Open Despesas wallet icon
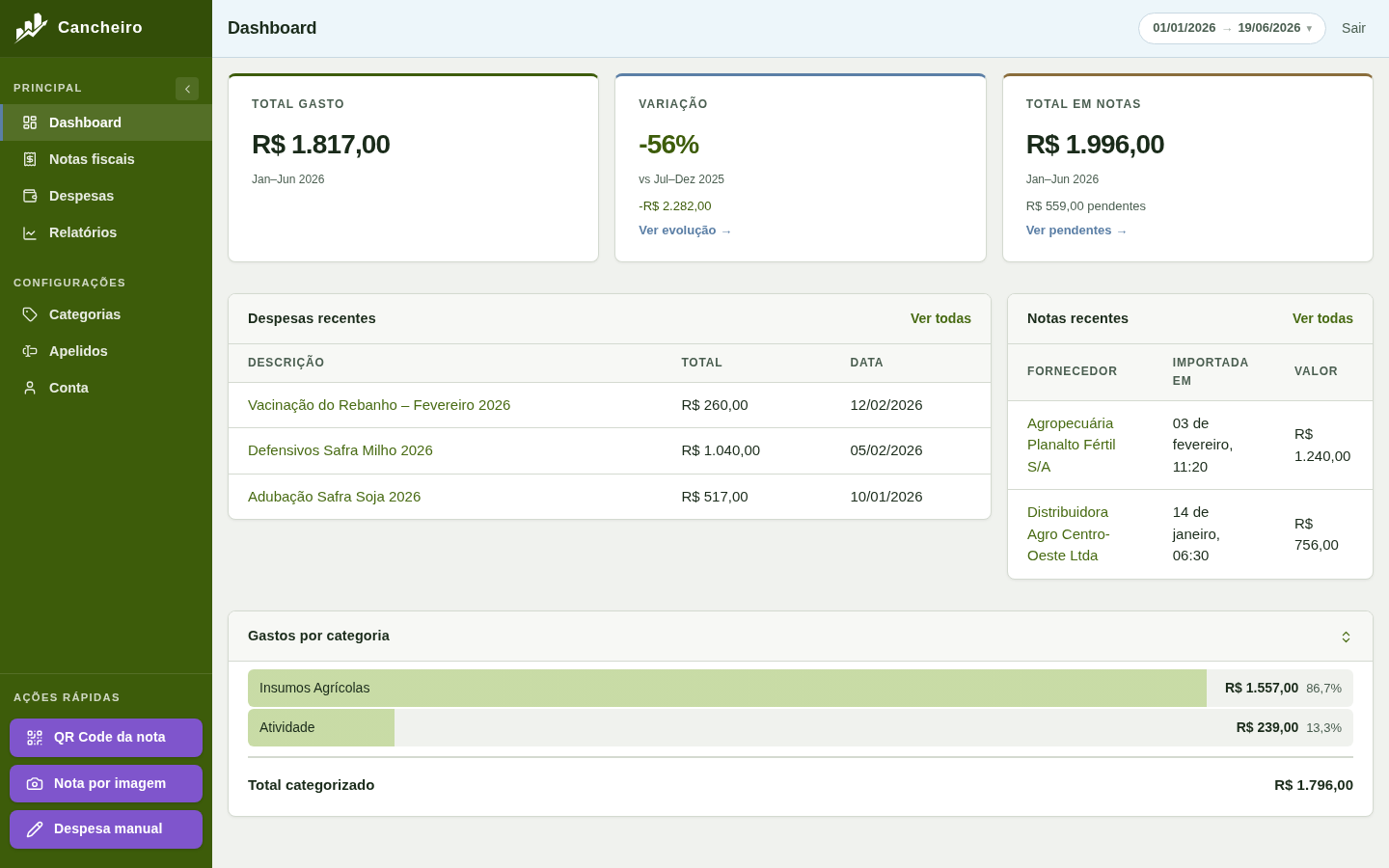 [30, 196]
